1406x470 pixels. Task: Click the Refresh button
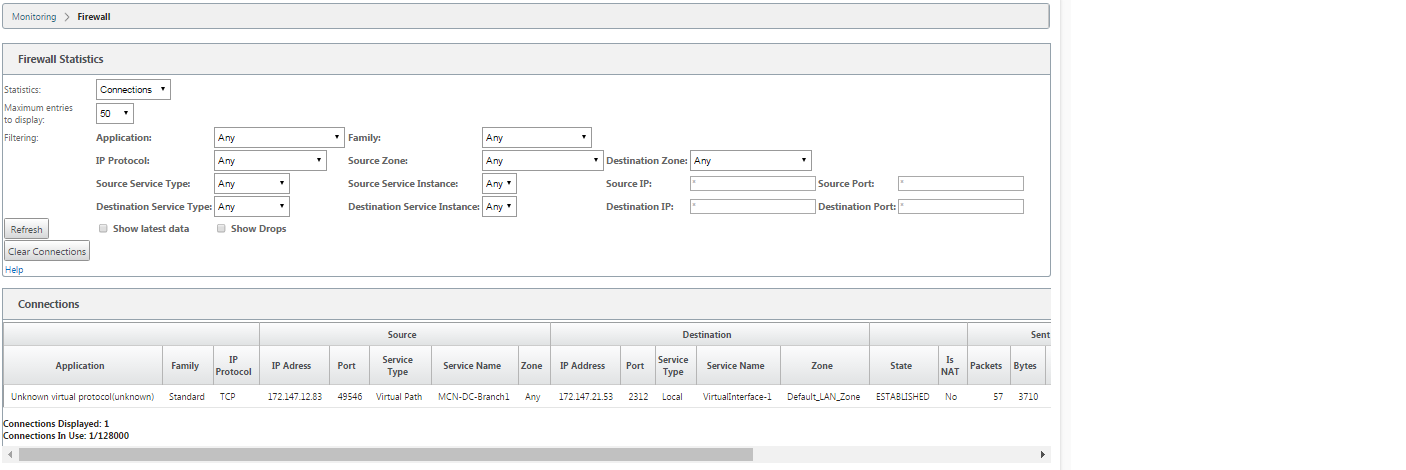26,229
